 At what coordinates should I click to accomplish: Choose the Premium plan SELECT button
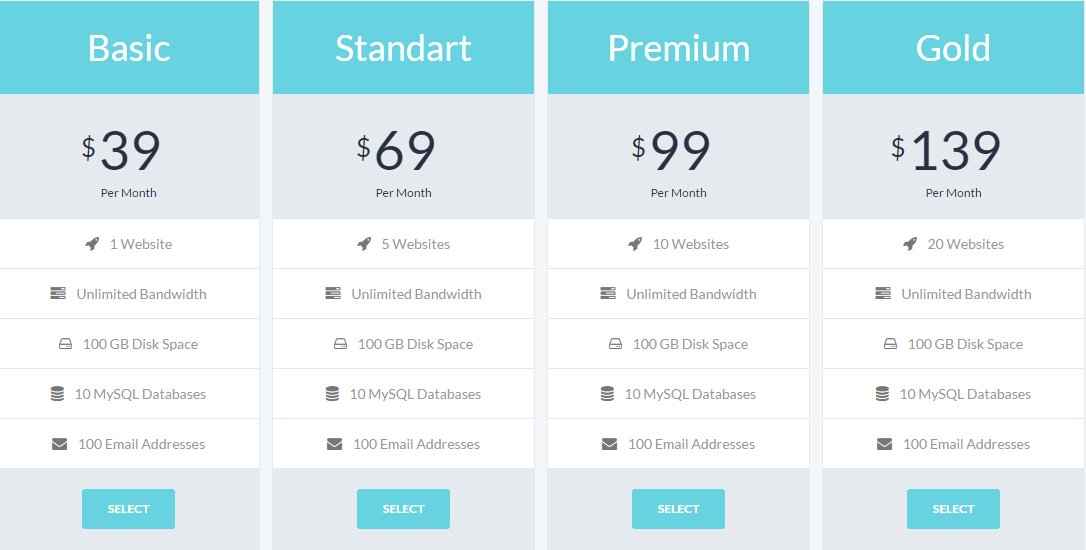click(x=678, y=509)
